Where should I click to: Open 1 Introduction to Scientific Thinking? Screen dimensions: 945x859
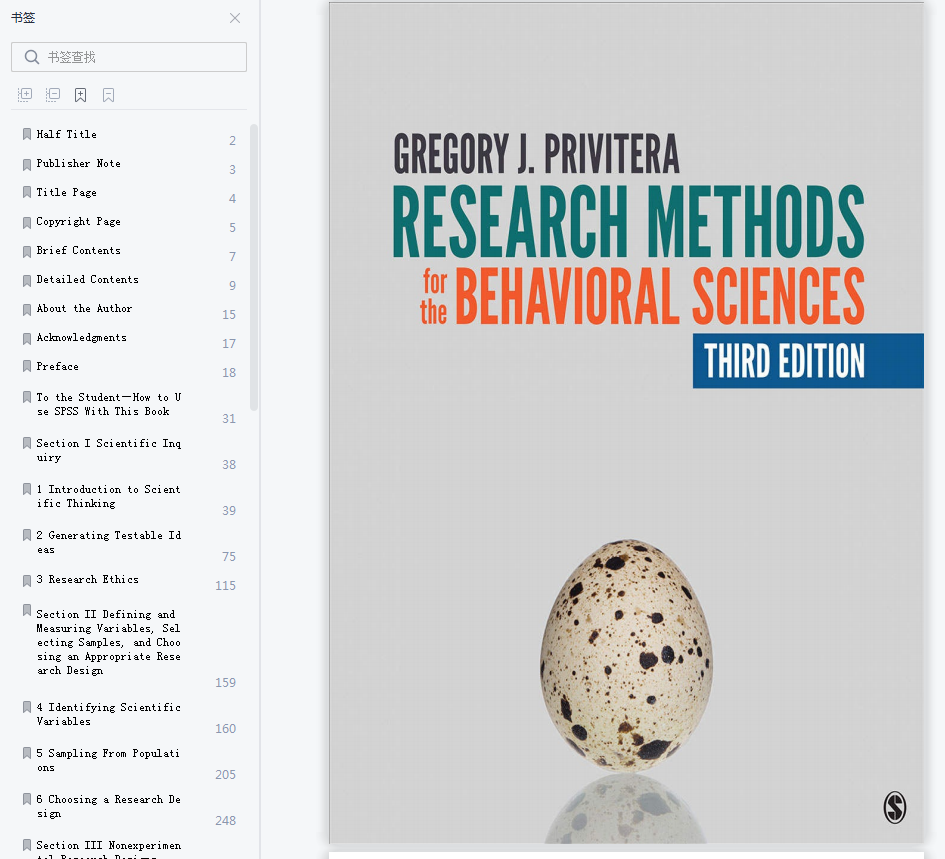(108, 496)
